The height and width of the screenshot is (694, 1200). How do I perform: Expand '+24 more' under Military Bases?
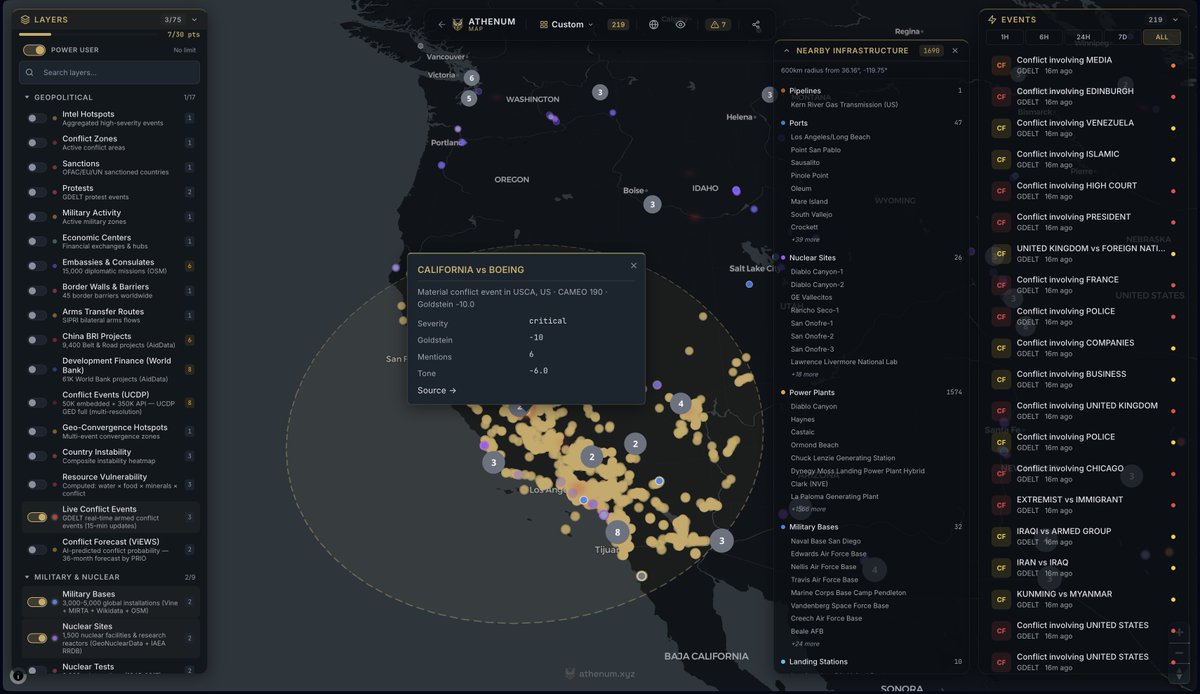[805, 644]
